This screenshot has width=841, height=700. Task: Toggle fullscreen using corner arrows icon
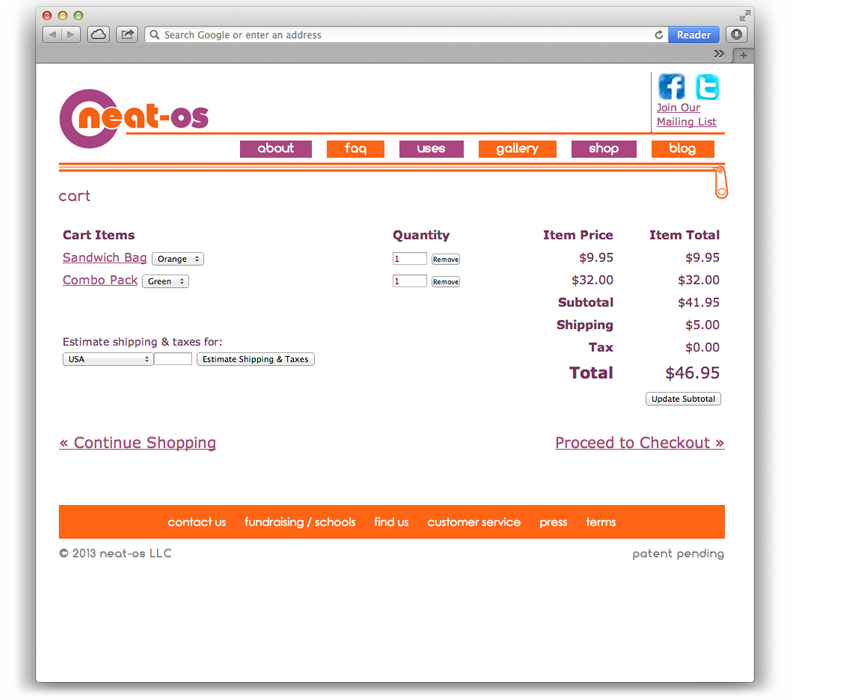pyautogui.click(x=745, y=15)
